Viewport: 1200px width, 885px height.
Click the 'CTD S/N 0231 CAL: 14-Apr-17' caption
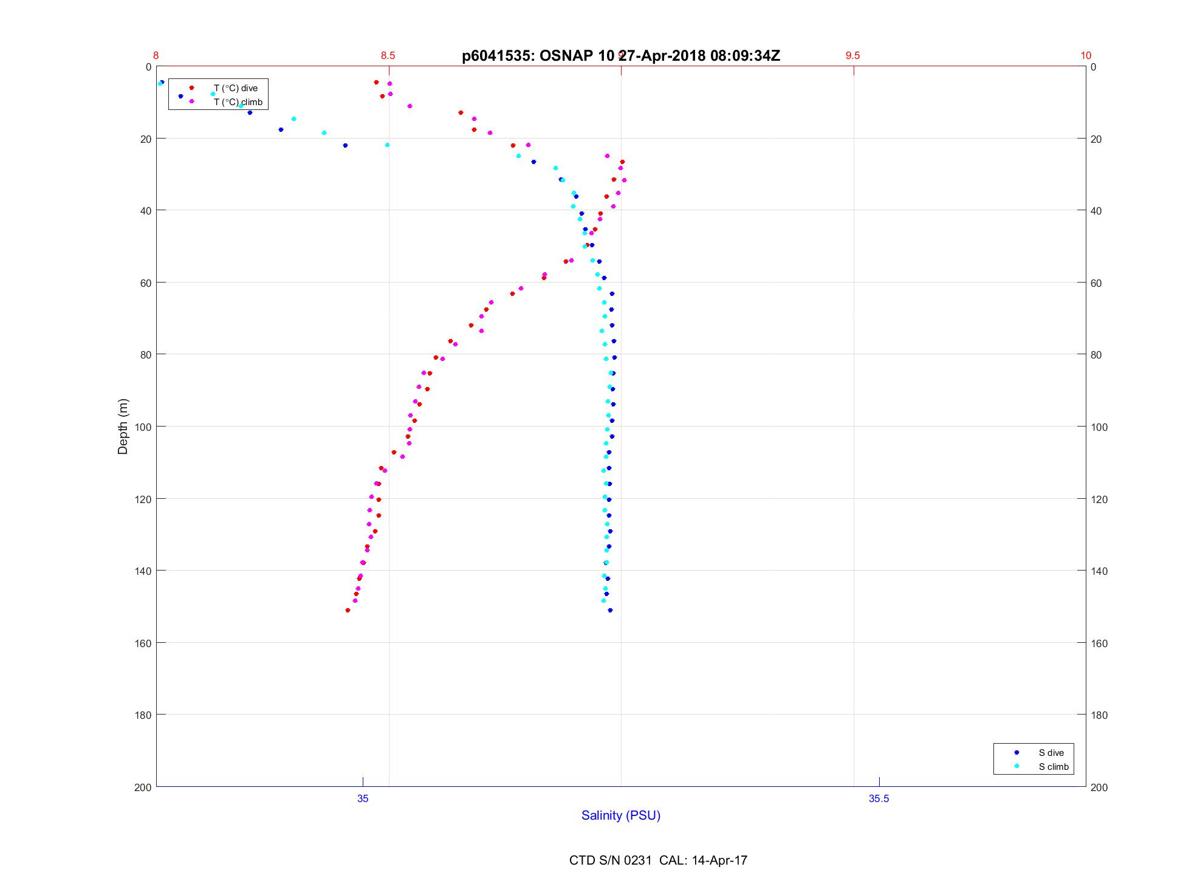658,859
